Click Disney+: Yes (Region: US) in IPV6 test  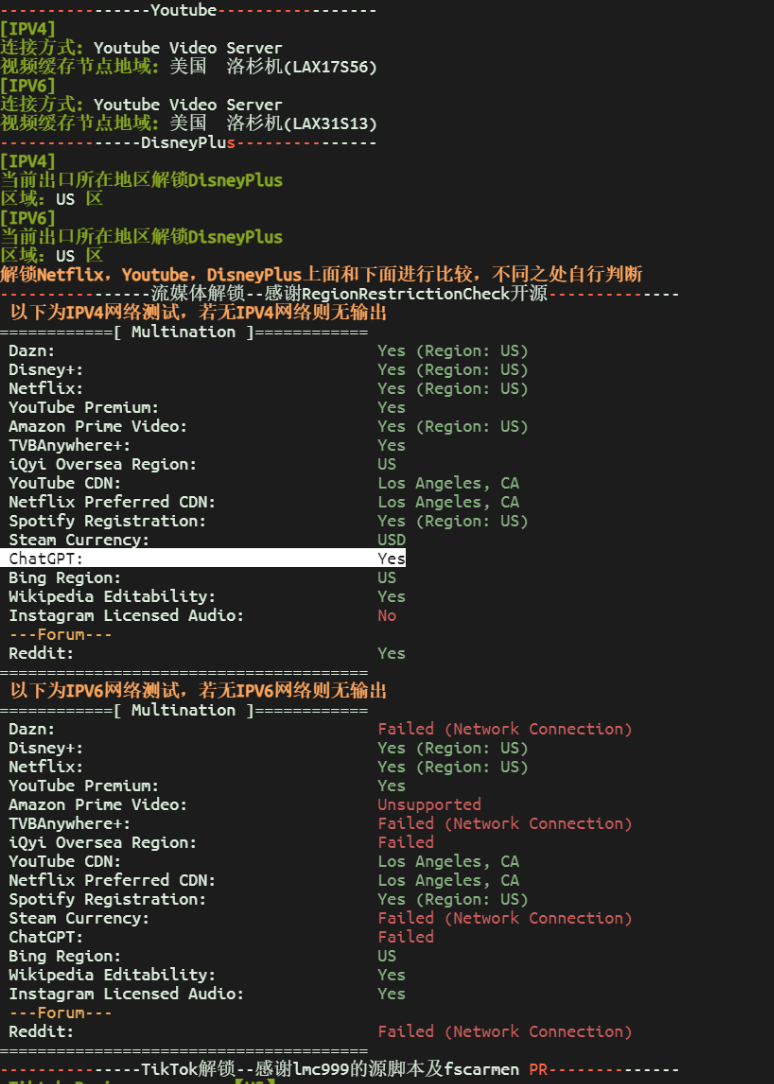[268, 748]
